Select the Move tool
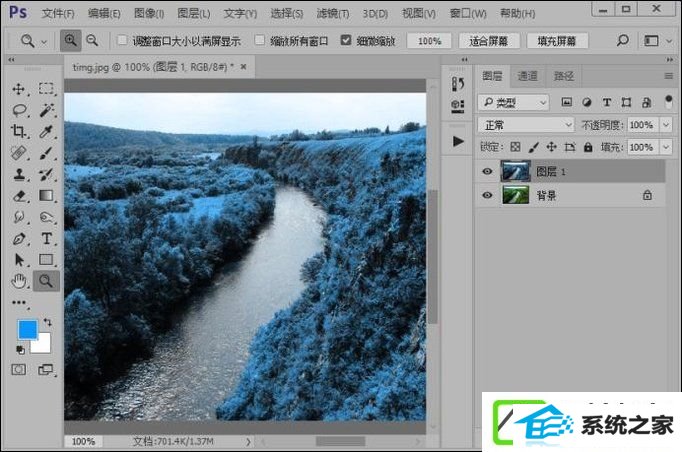This screenshot has width=682, height=452. [18, 89]
